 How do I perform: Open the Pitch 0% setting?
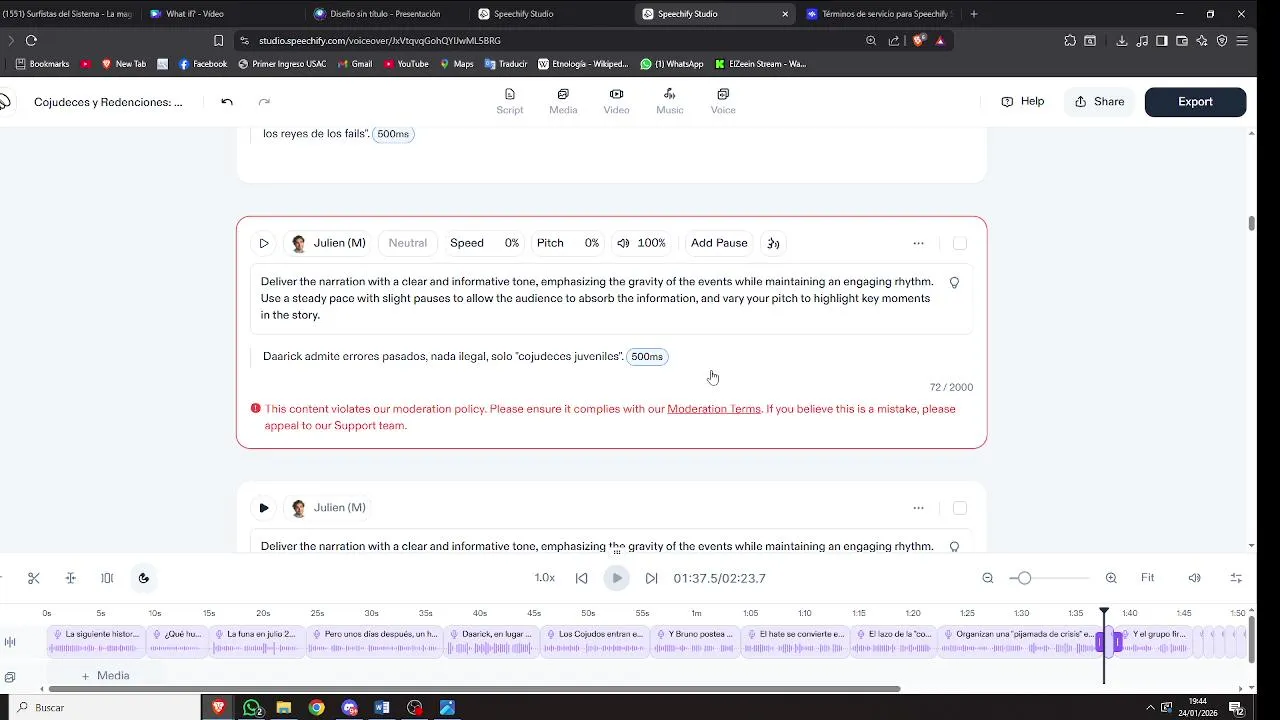coord(567,243)
